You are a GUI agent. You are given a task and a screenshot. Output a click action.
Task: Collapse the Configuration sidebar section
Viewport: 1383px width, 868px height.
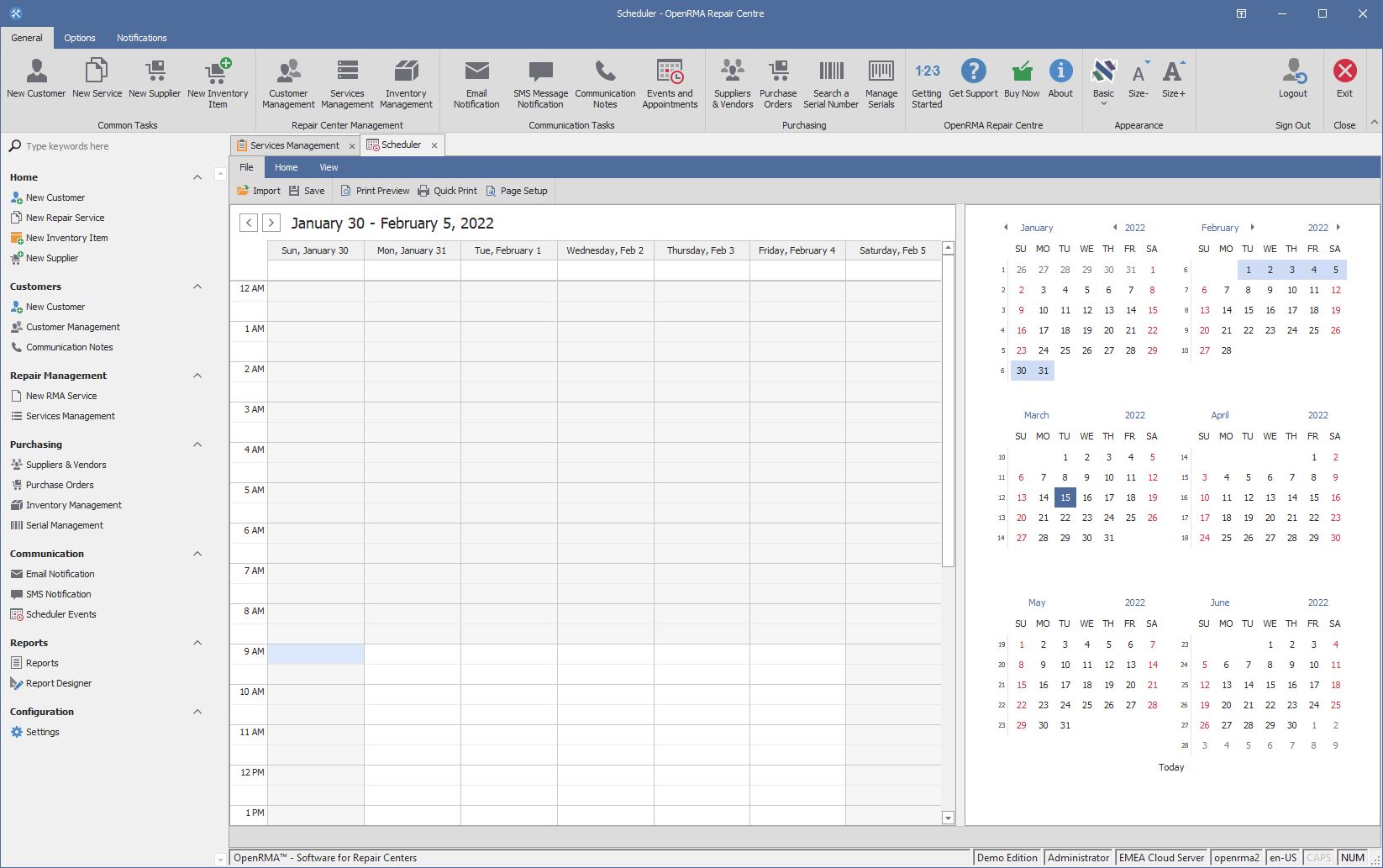(197, 712)
